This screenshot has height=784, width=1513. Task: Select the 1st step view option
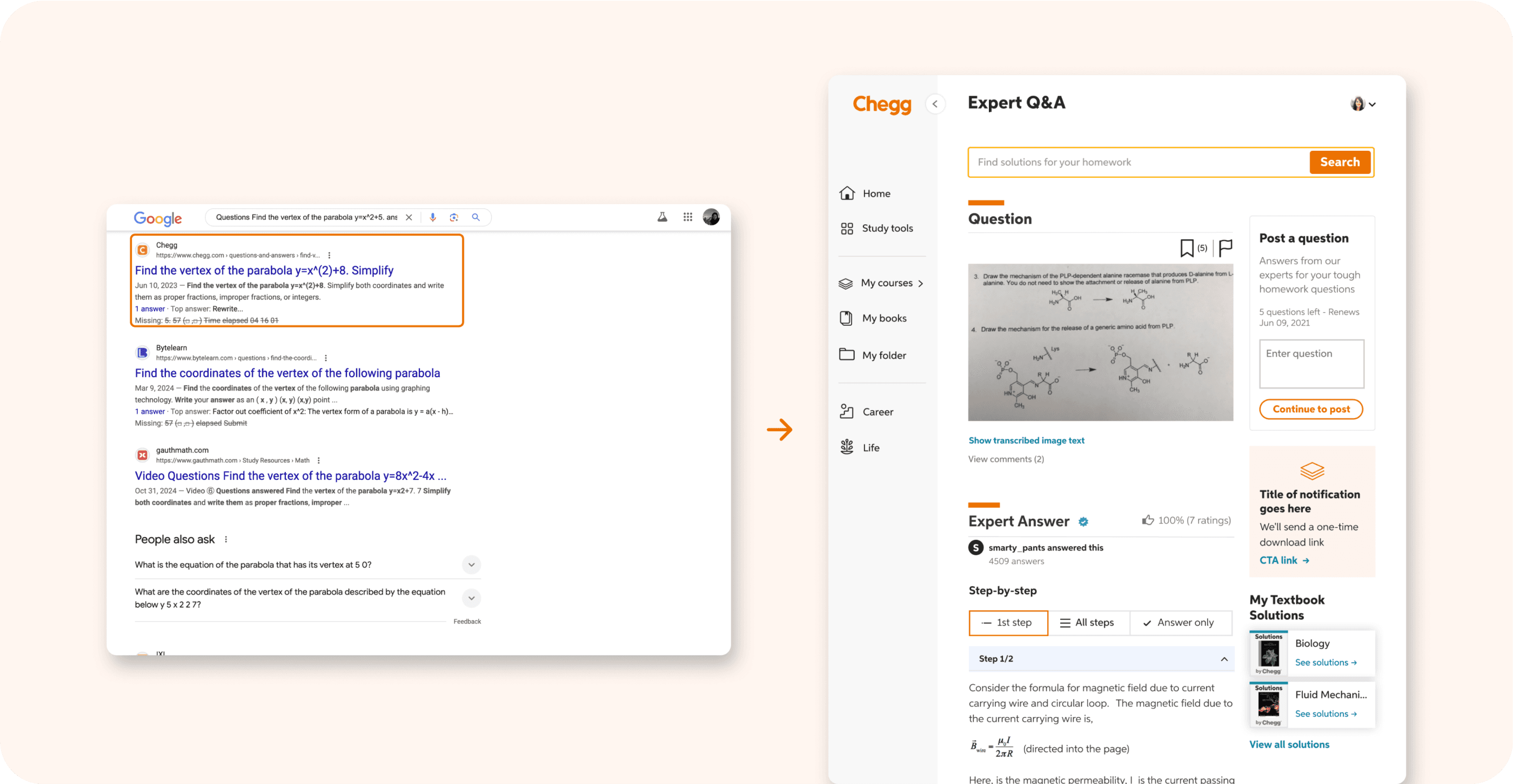pos(1008,622)
